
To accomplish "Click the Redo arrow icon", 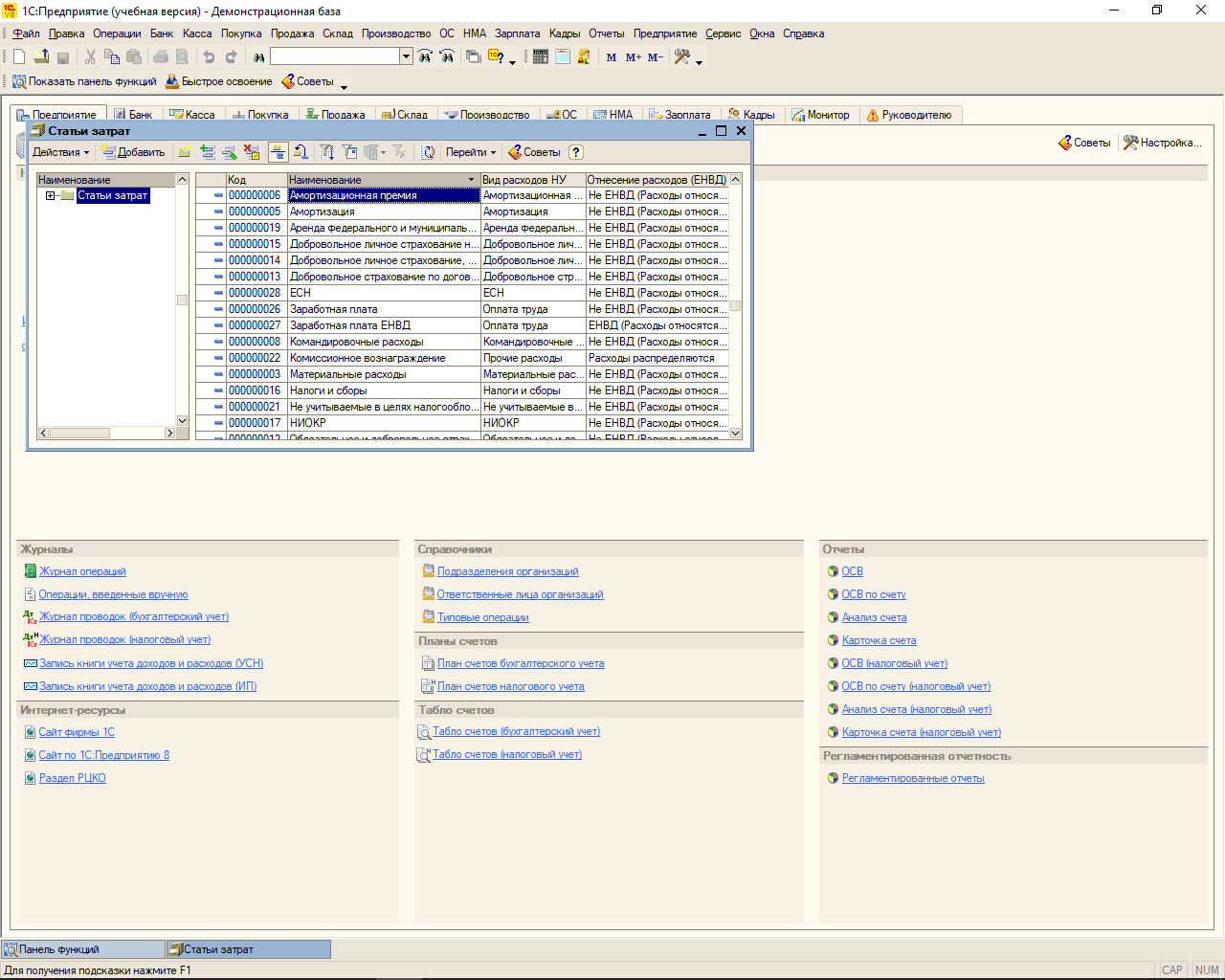I will [231, 56].
